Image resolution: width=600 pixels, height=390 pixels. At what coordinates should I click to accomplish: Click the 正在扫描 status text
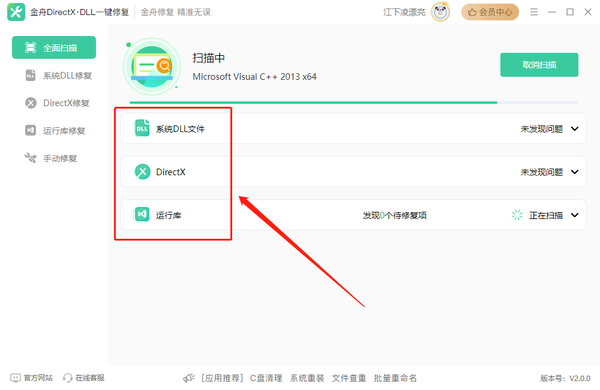point(546,215)
